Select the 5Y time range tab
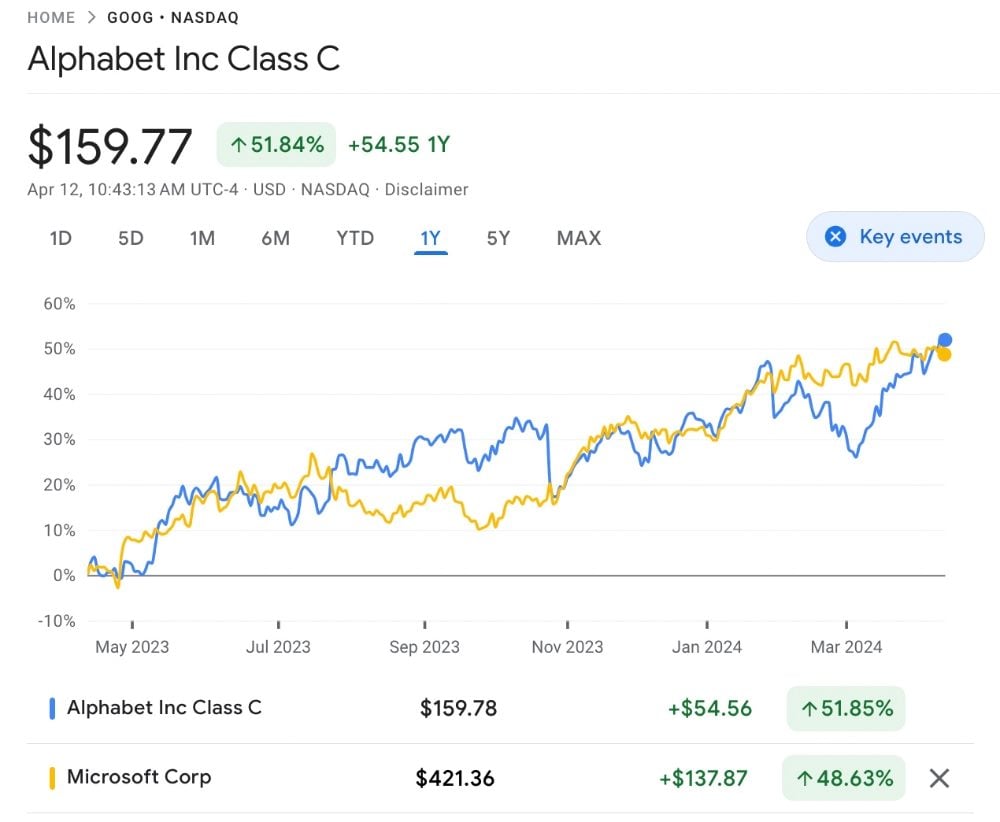 (x=498, y=238)
